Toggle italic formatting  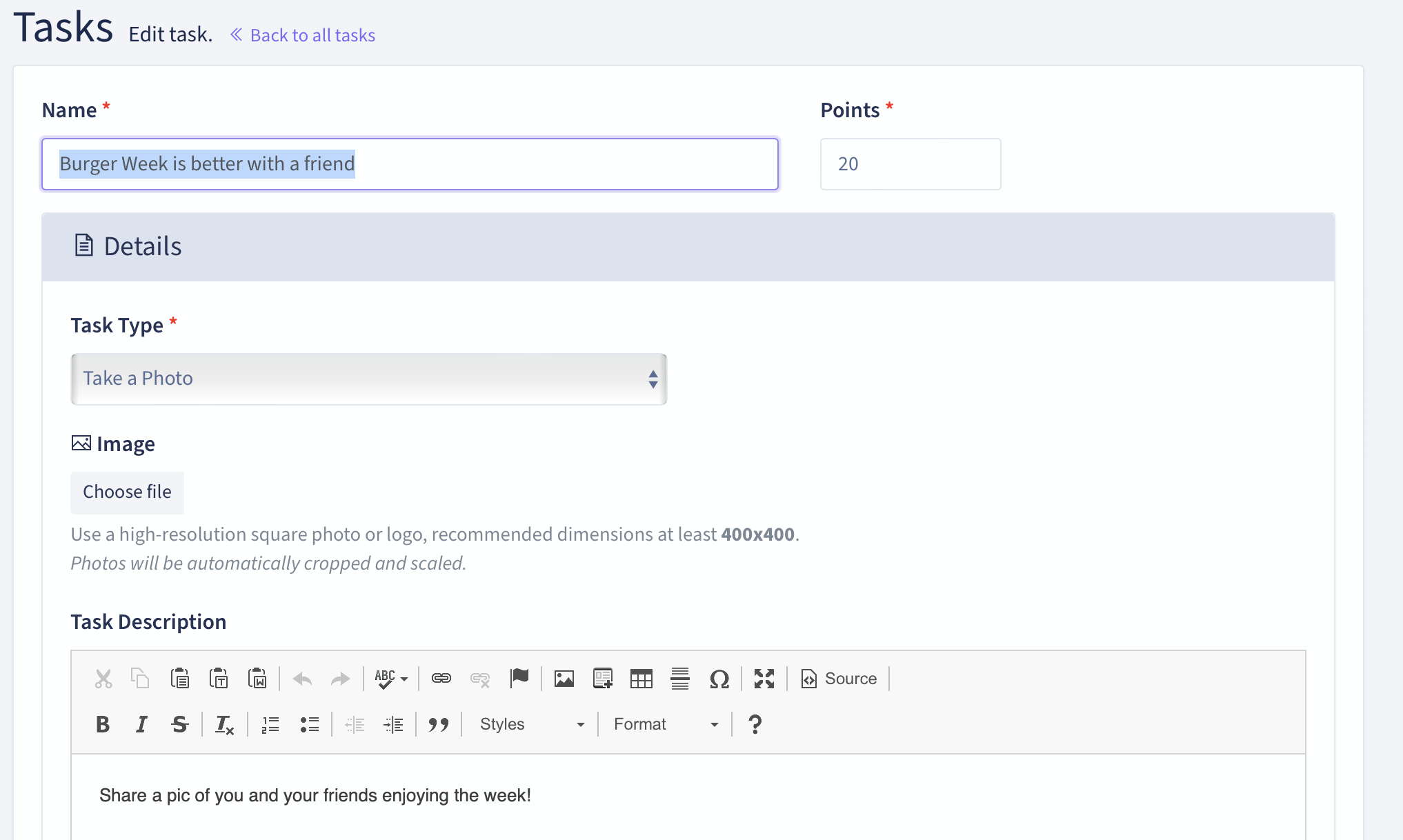pyautogui.click(x=141, y=724)
